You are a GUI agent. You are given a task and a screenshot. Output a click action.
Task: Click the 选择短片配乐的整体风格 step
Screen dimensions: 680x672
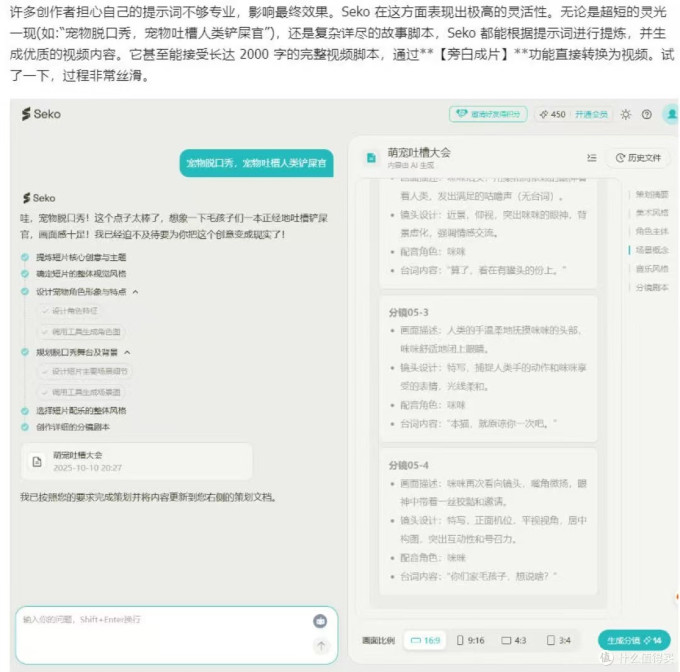click(81, 411)
